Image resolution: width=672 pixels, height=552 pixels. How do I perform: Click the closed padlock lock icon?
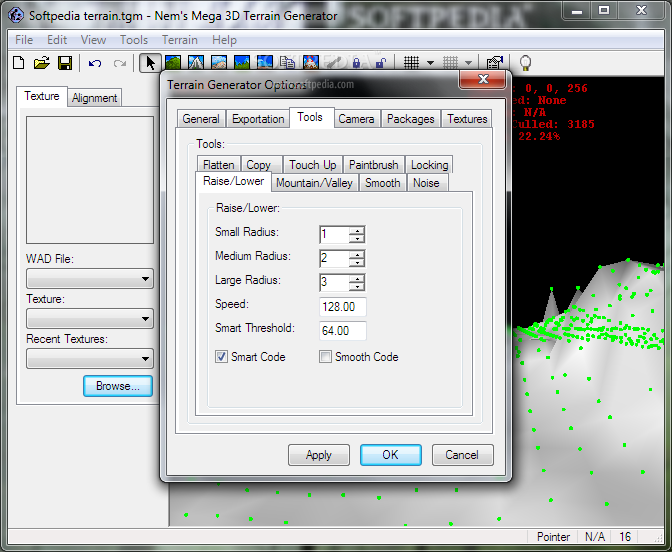356,63
